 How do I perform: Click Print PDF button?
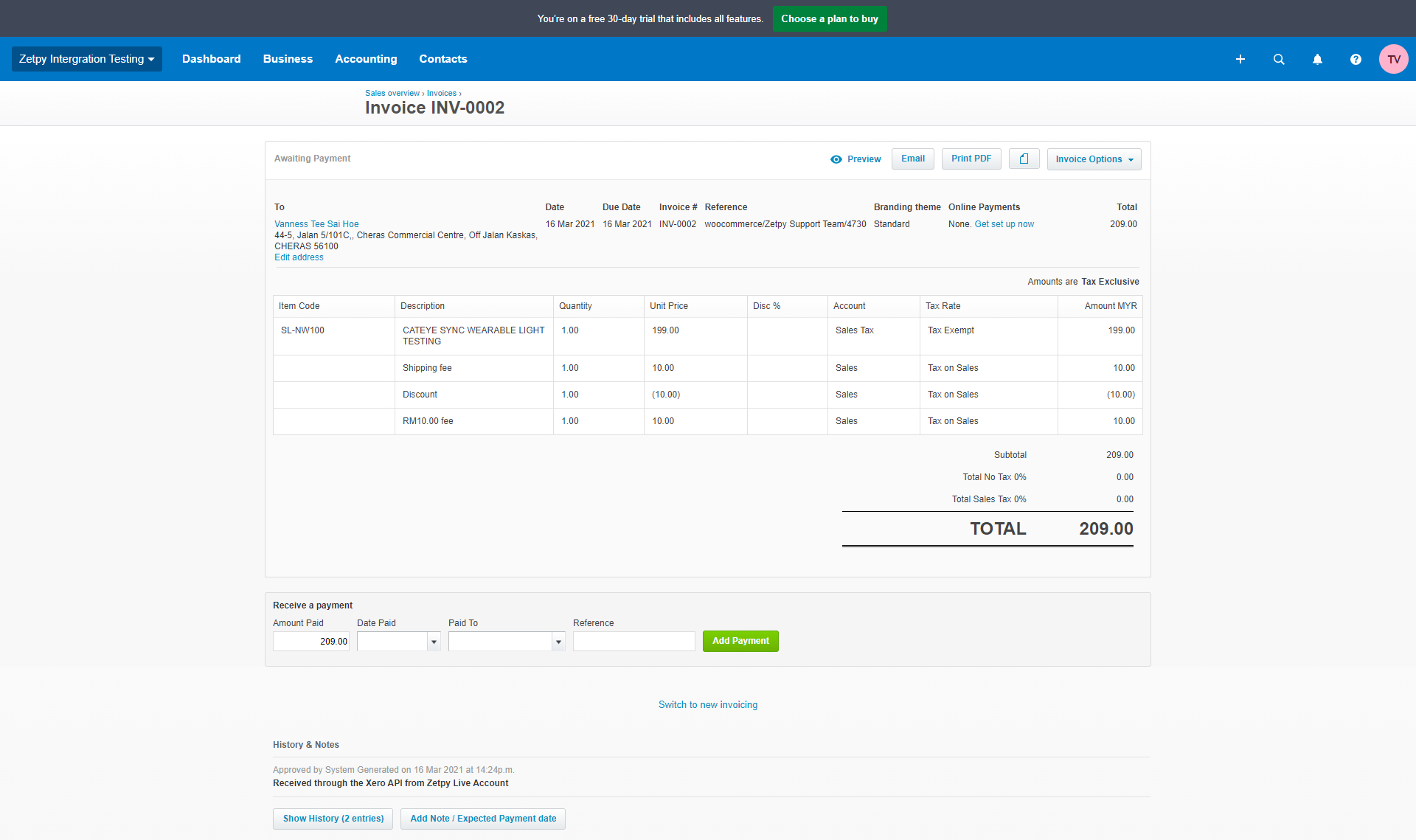[x=971, y=159]
